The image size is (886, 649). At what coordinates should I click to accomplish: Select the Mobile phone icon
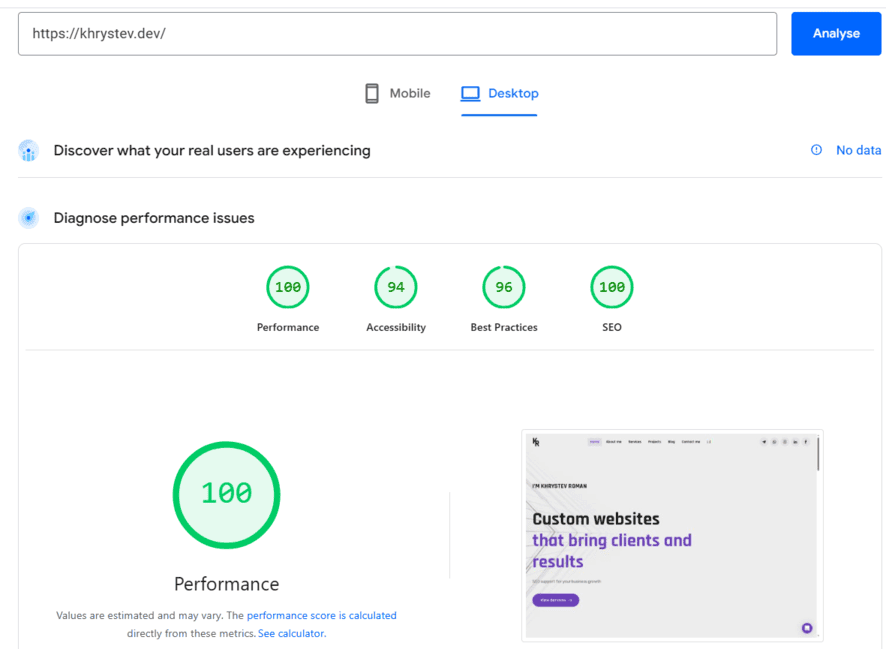click(373, 92)
